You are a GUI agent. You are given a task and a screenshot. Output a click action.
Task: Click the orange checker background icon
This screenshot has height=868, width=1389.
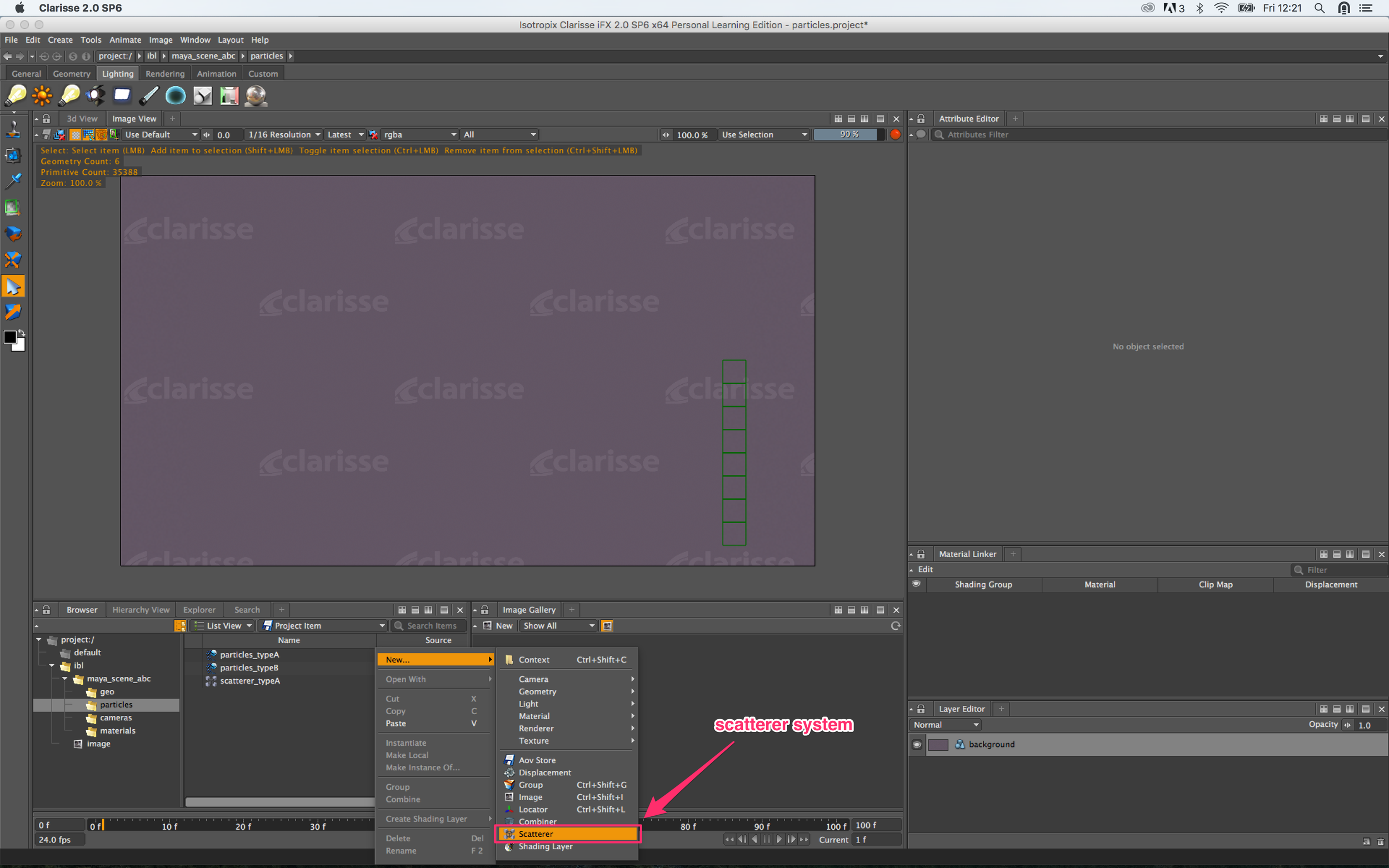coord(75,134)
